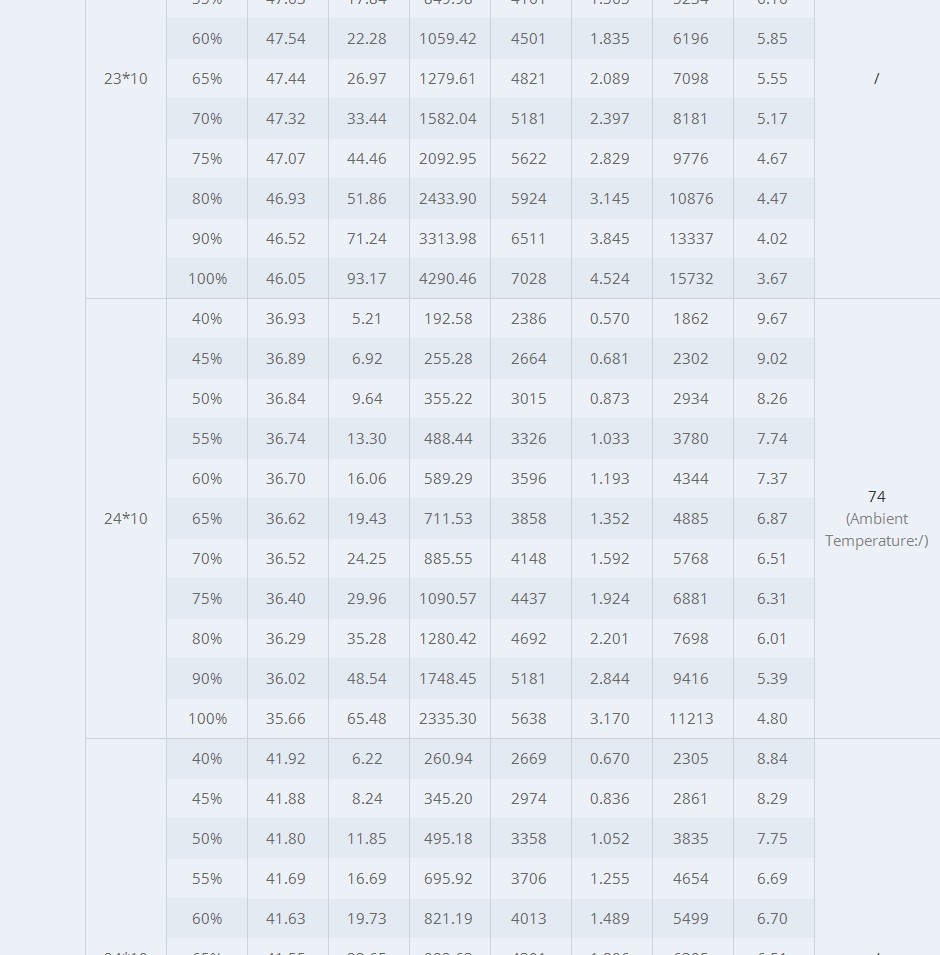Screen dimensions: 940x955
Task: Select the cell showing 15732
Action: pos(691,279)
